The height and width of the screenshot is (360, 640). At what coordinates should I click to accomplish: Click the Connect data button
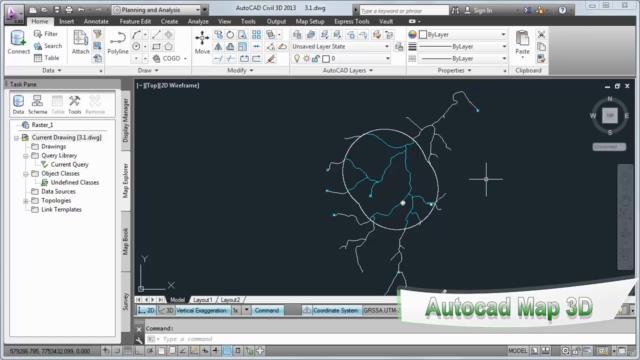(18, 42)
